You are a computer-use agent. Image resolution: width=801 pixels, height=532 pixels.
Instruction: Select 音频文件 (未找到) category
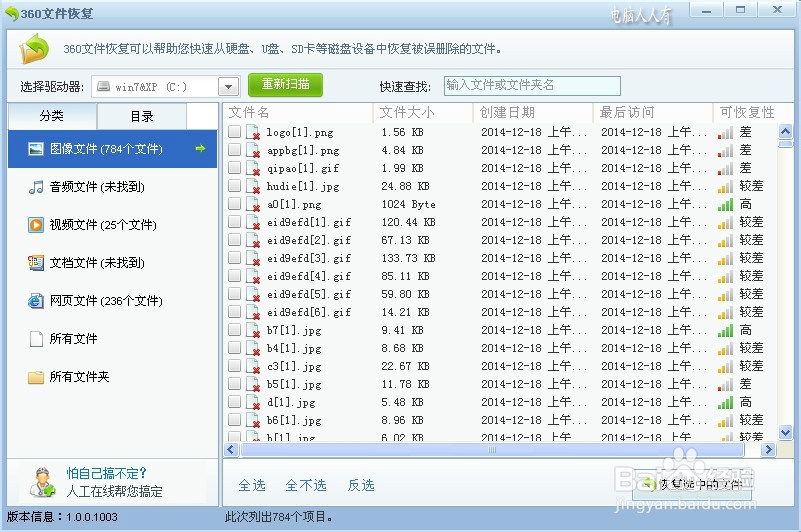point(112,187)
